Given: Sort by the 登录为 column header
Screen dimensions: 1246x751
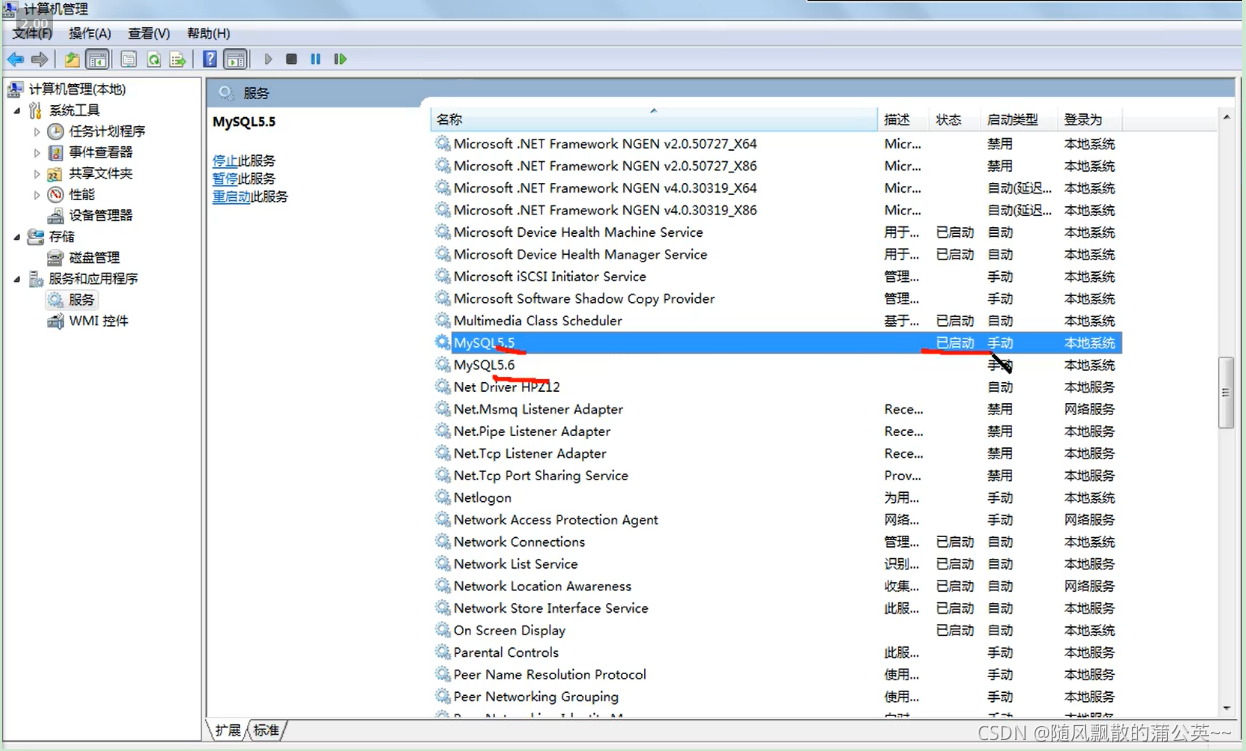Looking at the screenshot, I should pos(1090,119).
